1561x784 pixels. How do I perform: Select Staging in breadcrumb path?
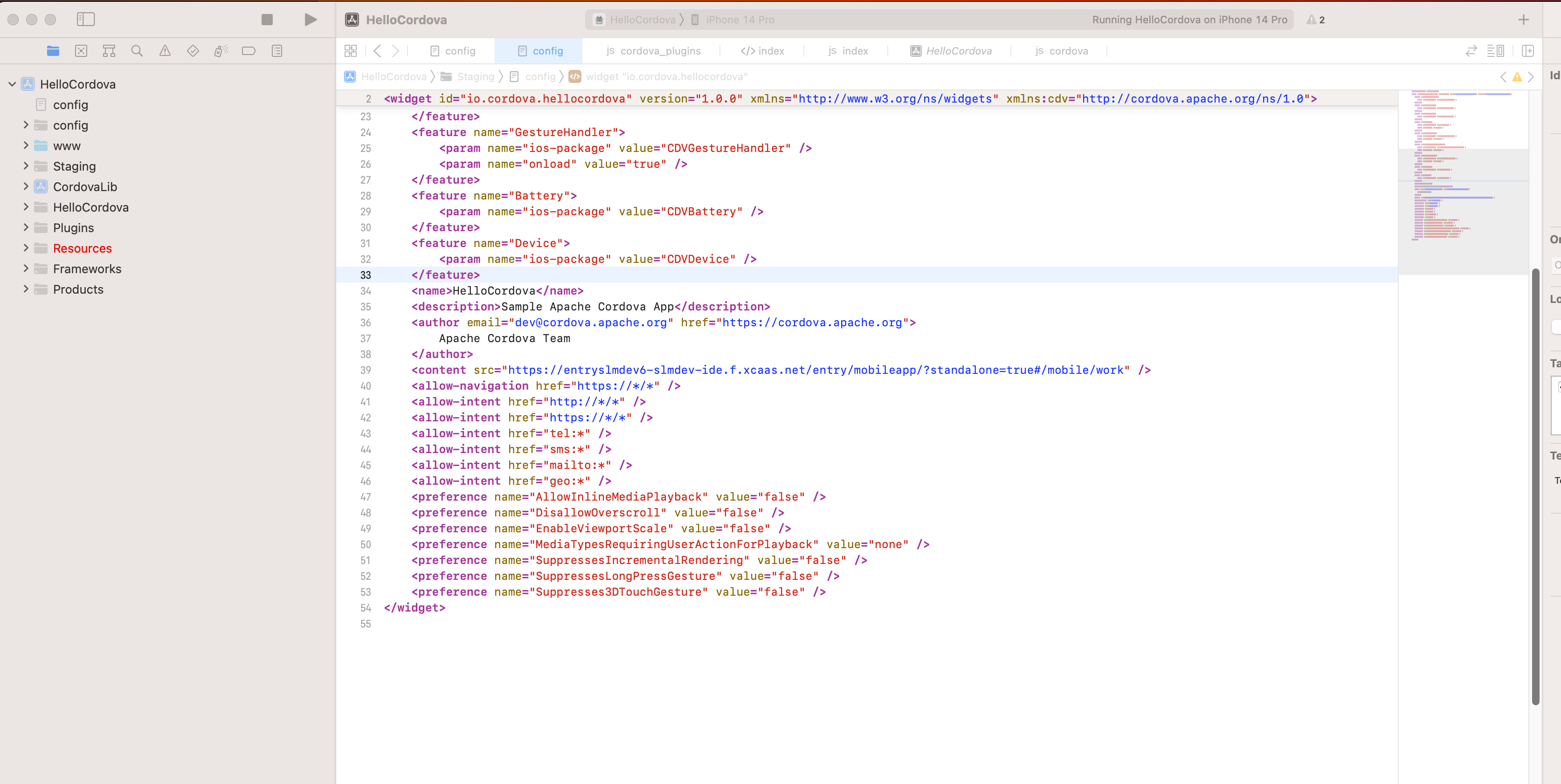[x=475, y=76]
